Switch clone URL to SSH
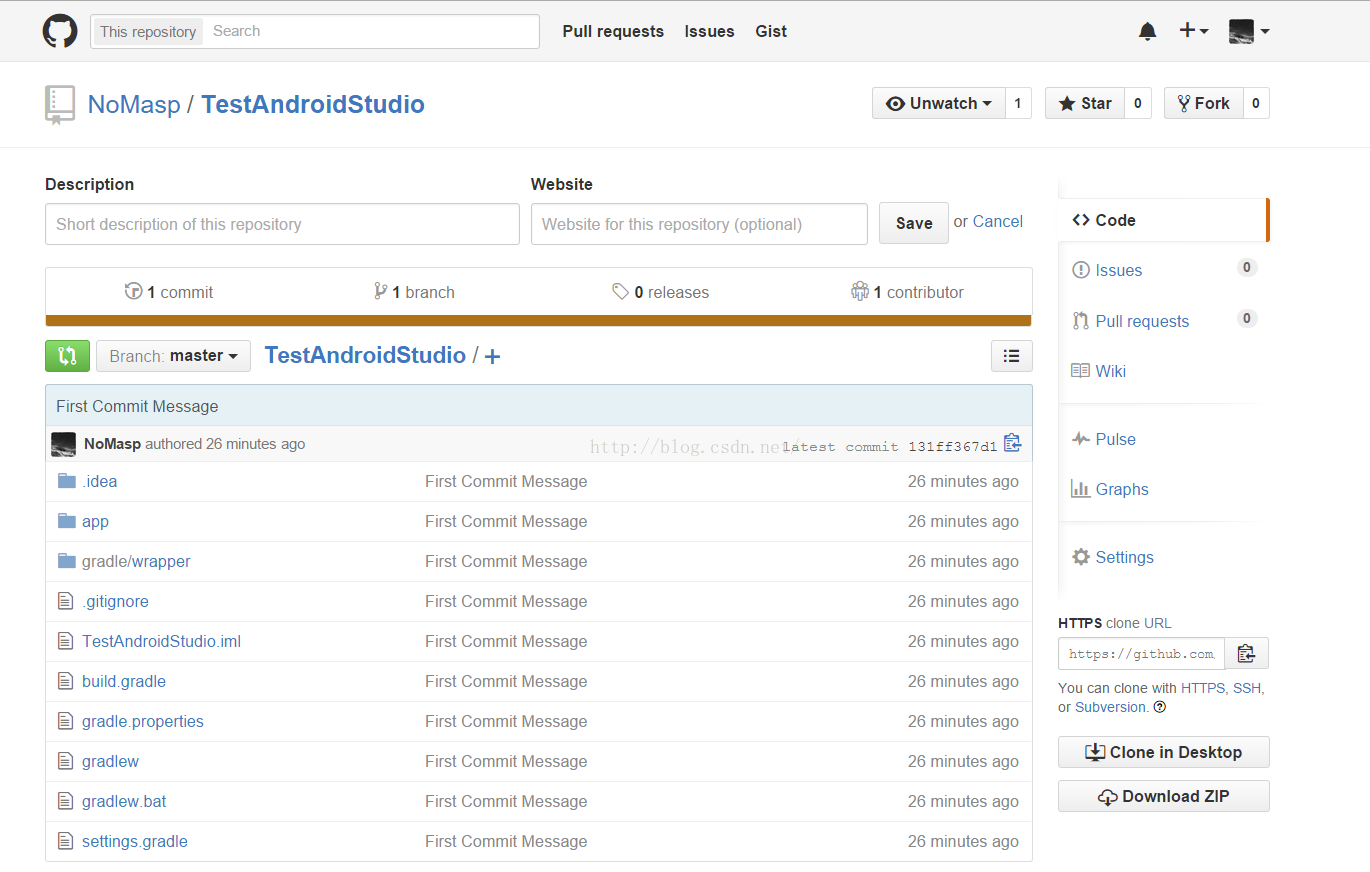The image size is (1370, 872). click(1247, 688)
